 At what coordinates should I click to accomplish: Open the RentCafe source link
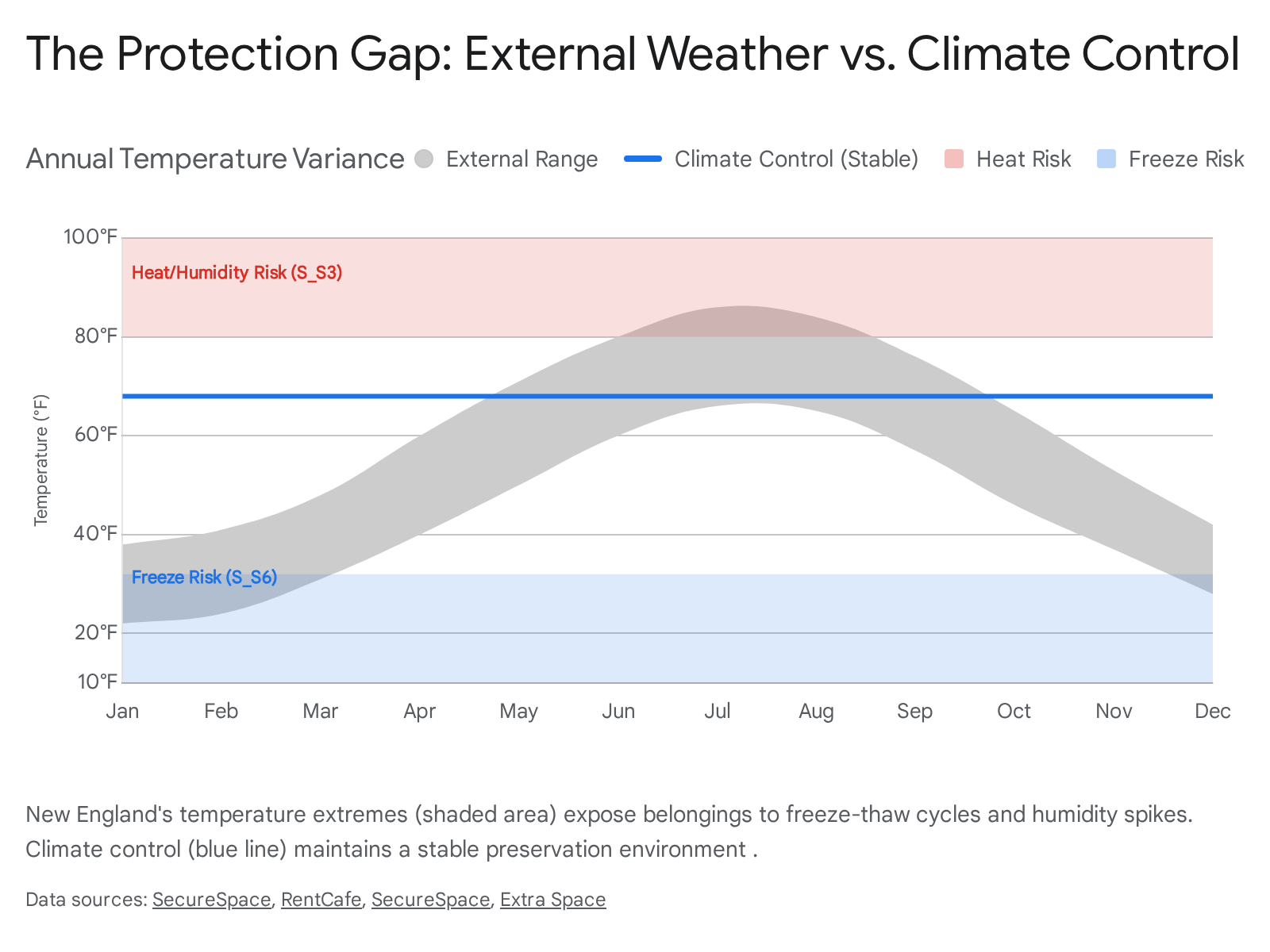[321, 900]
